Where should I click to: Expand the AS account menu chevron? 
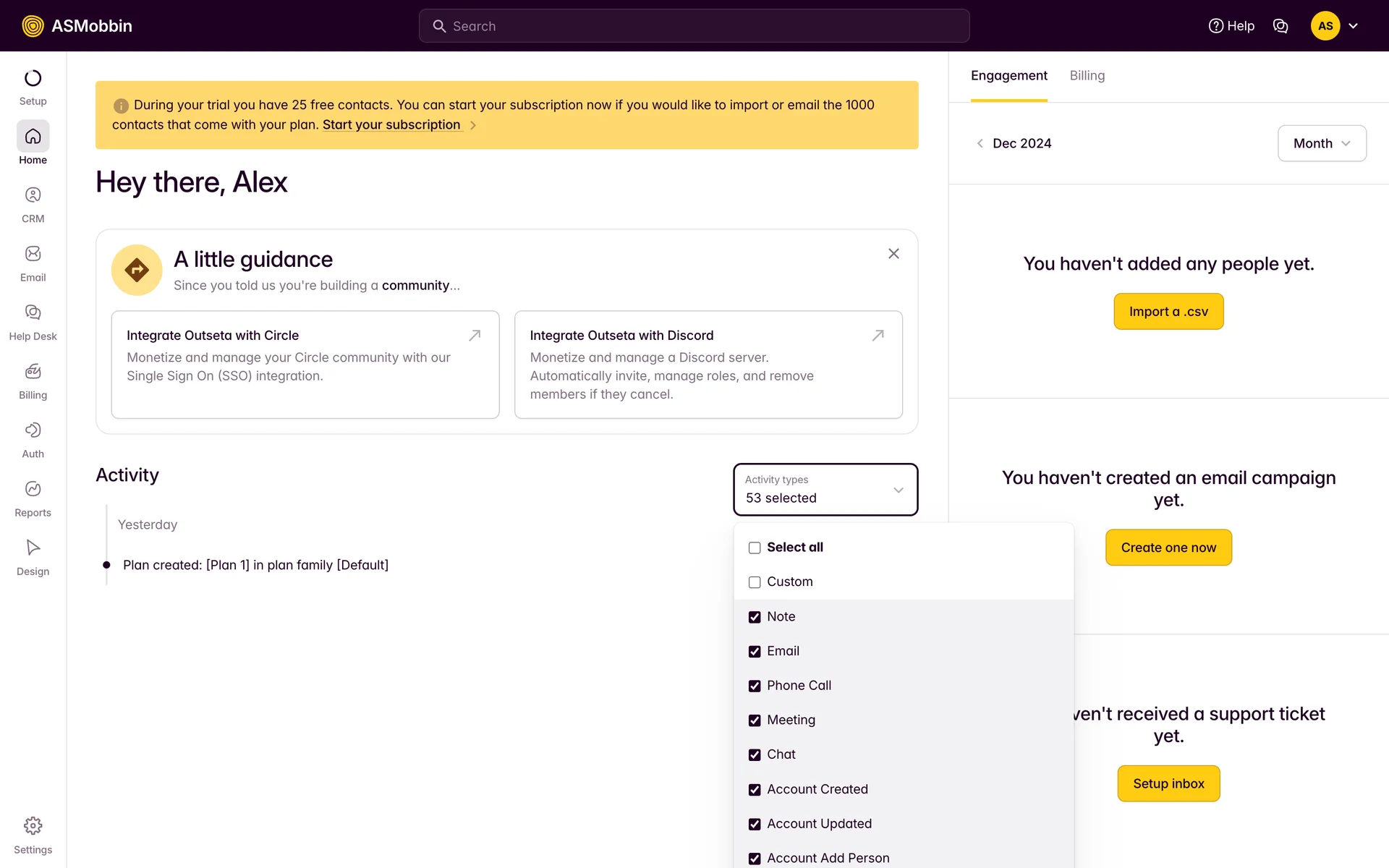tap(1353, 26)
